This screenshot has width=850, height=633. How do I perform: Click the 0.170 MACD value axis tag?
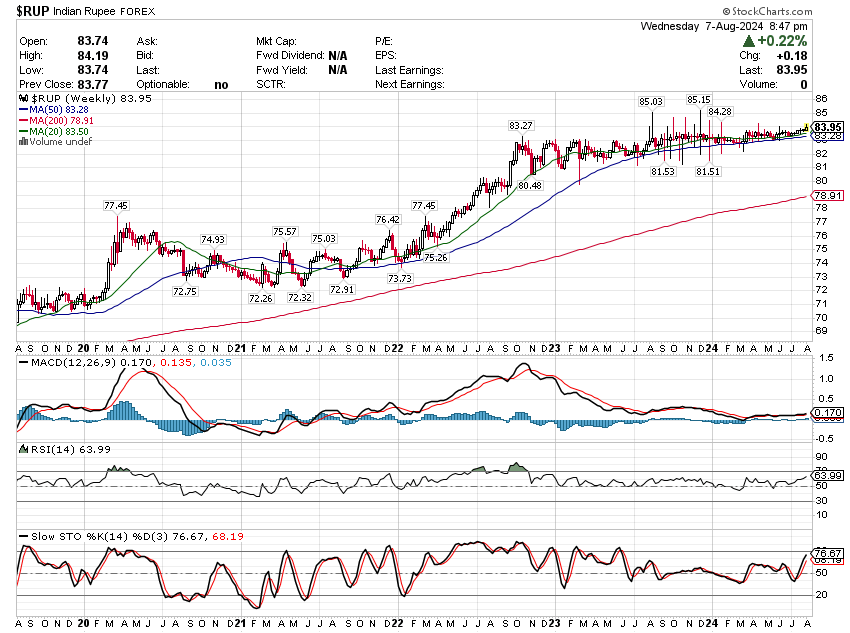pyautogui.click(x=825, y=412)
